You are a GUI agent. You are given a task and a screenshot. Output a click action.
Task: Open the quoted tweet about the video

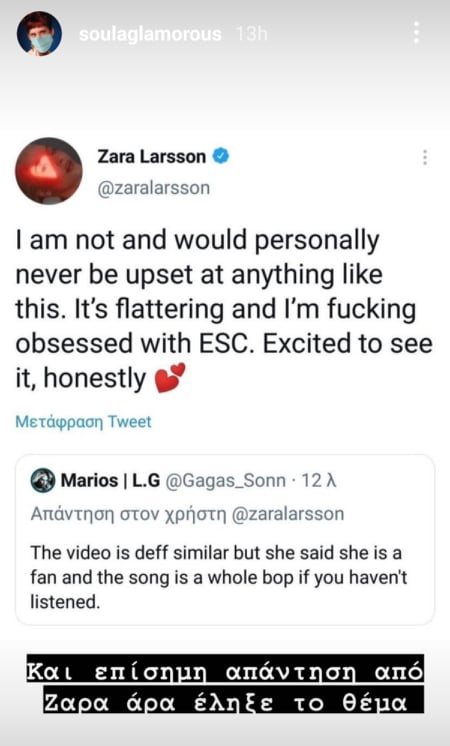(x=225, y=540)
